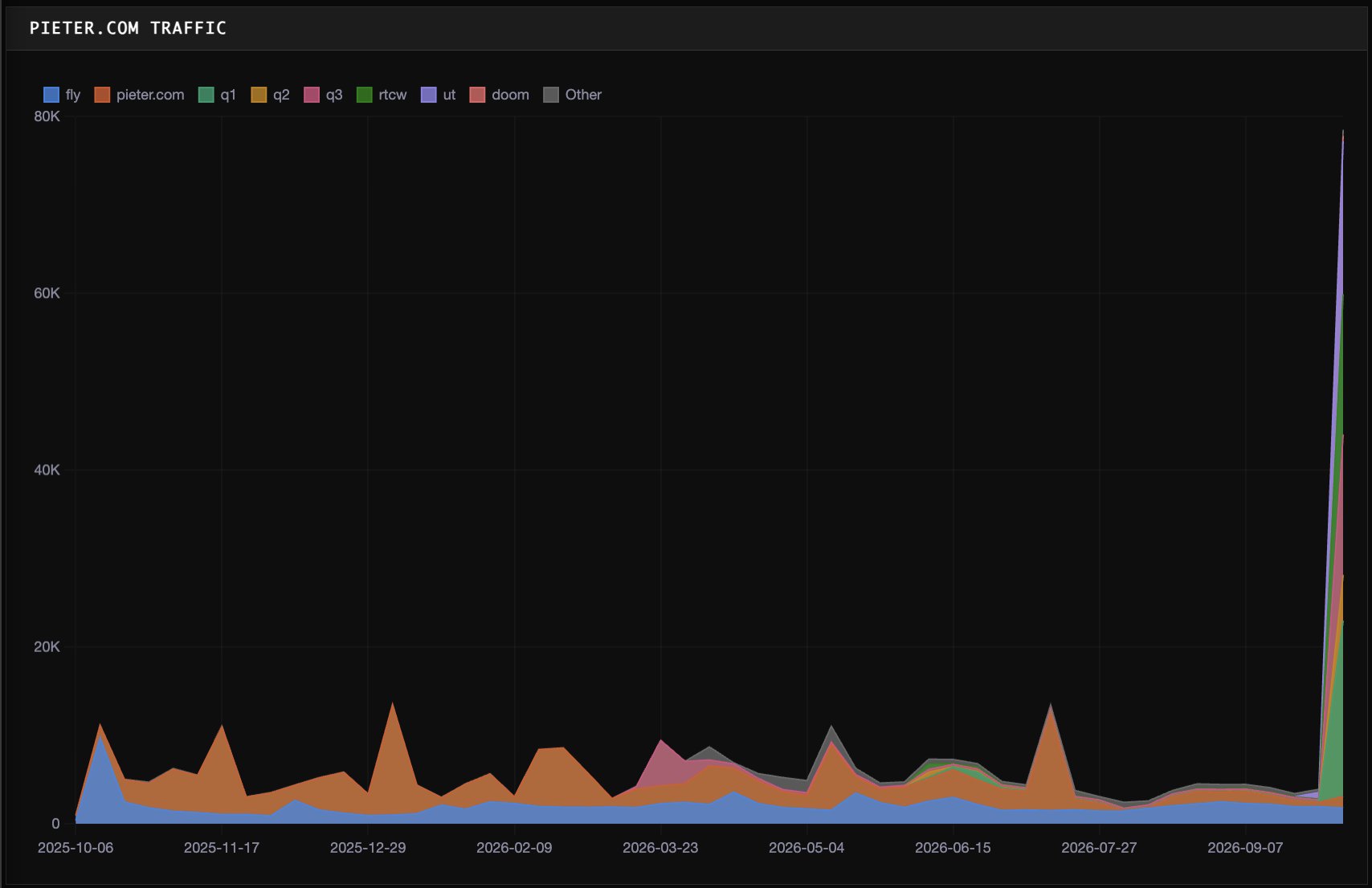Screen dimensions: 1372x888
Task: Click the red doom legend swatch
Action: (x=477, y=95)
